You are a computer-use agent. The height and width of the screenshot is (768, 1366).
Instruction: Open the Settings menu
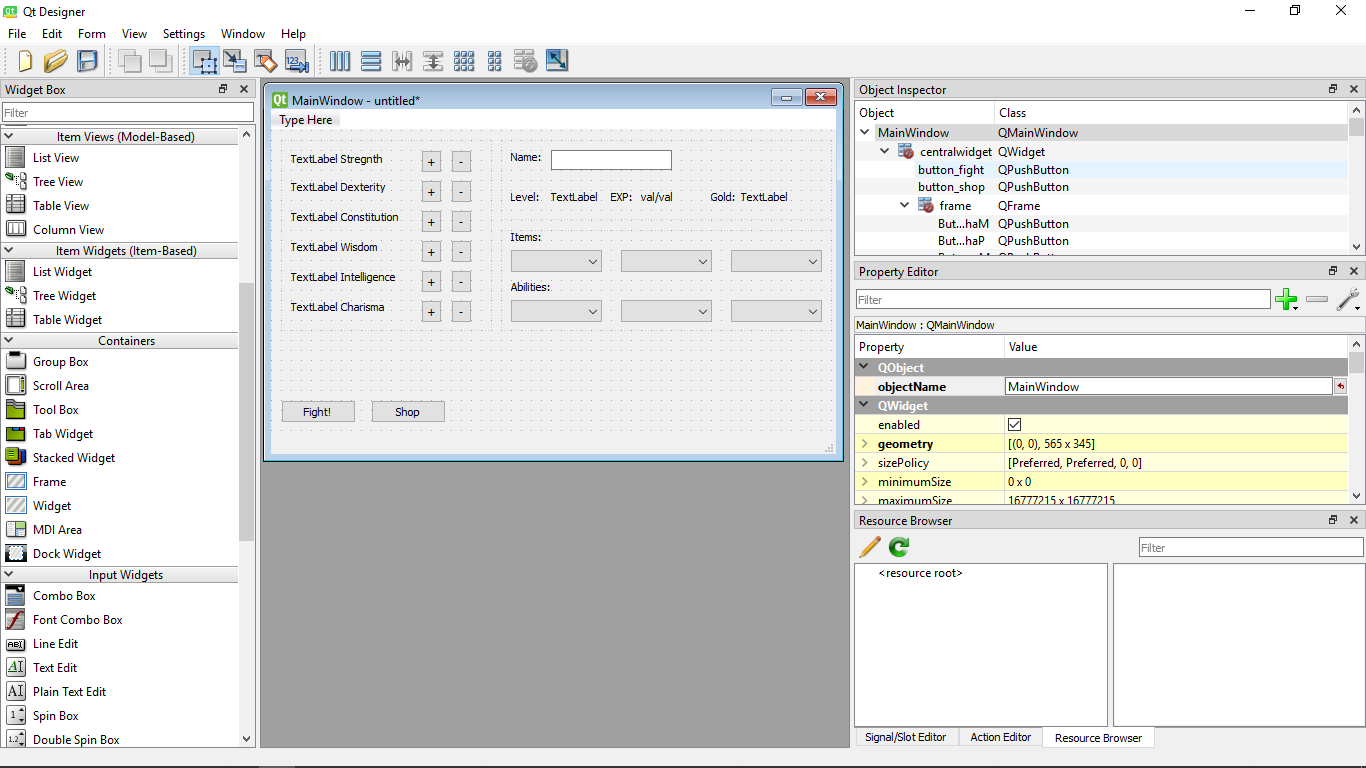pos(184,34)
